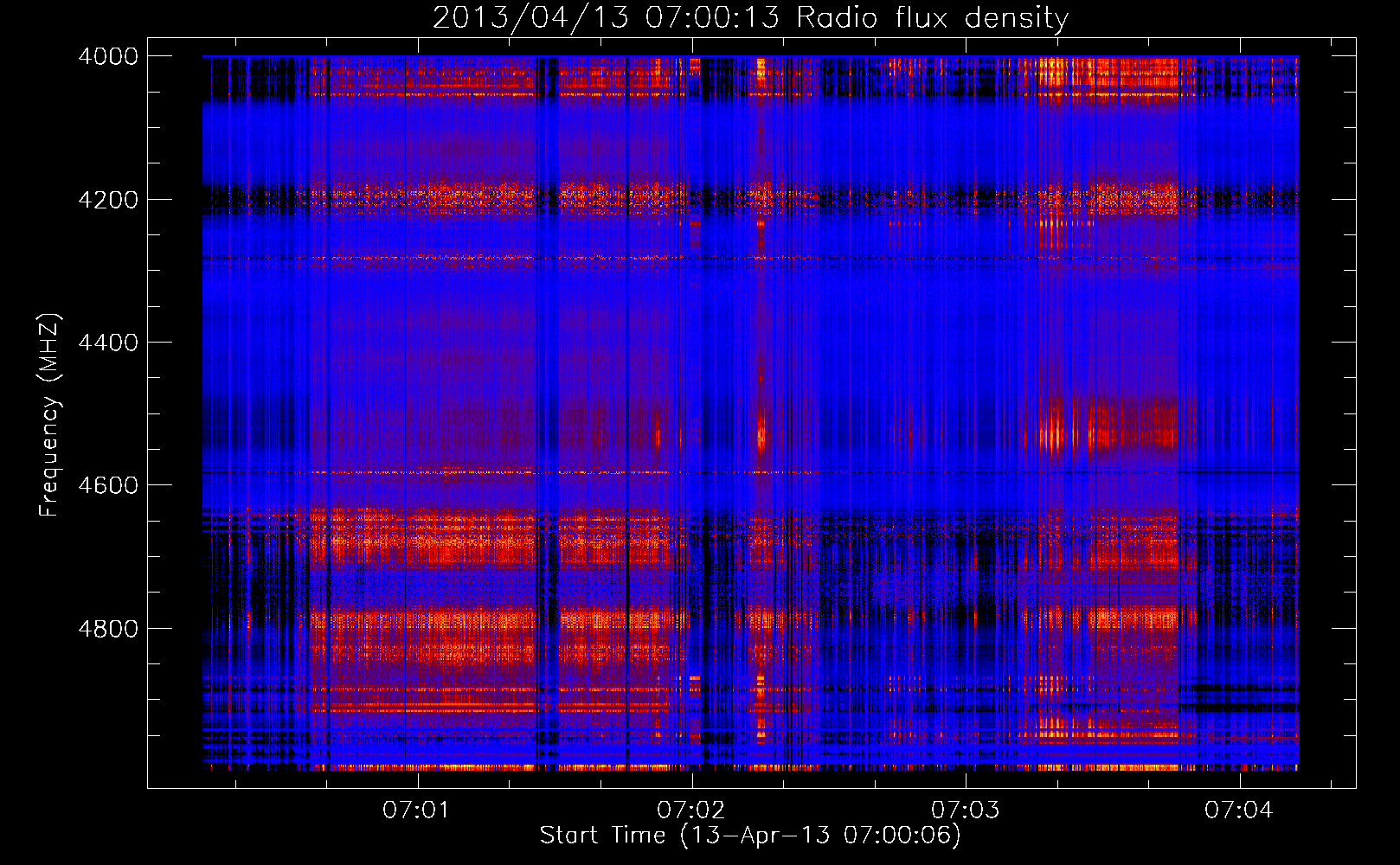Click the "Start Time (13-Apr-13 07:00:06)" label
Screen dimensions: 1400x865
tap(750, 836)
